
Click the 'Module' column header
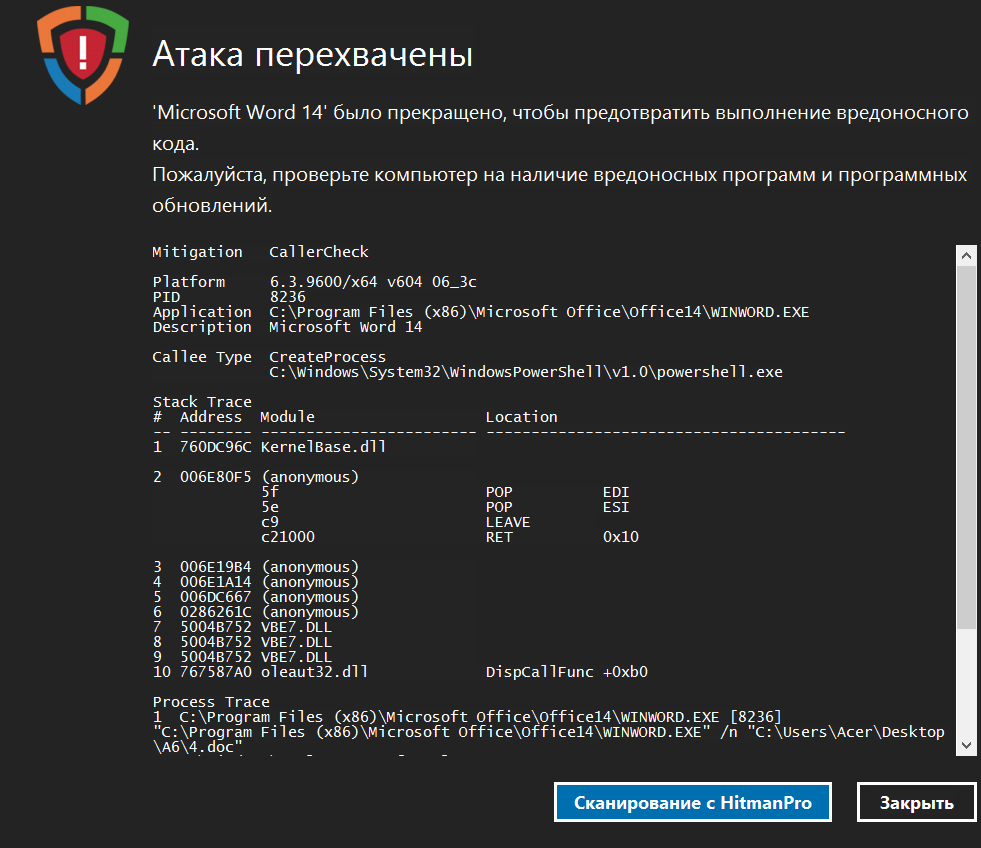click(287, 417)
